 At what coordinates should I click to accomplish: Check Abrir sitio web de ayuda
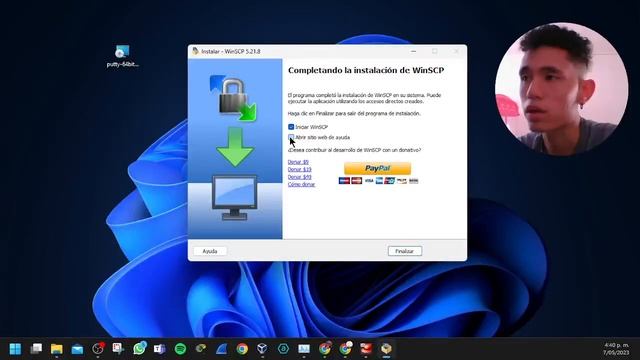coord(291,137)
